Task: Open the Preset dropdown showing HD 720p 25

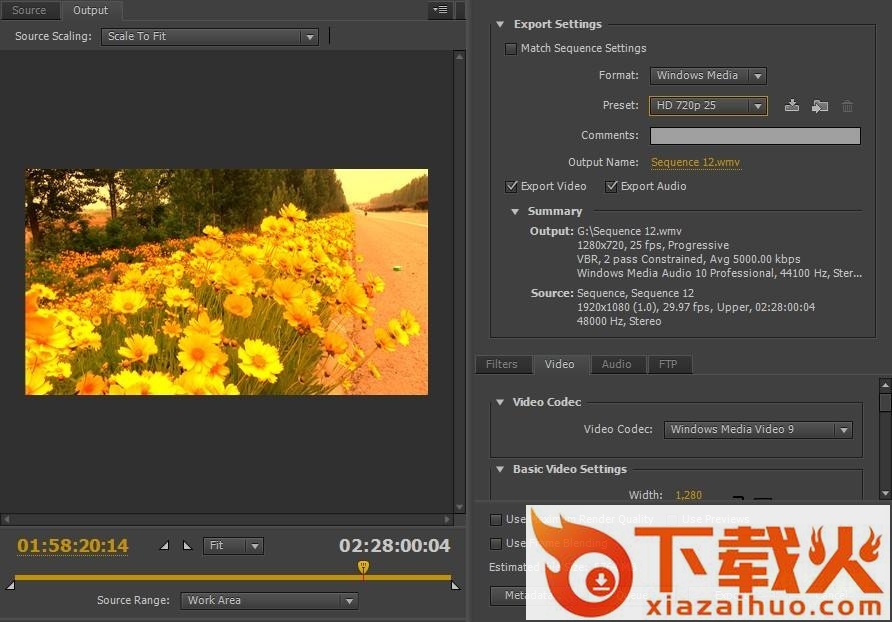Action: 708,106
